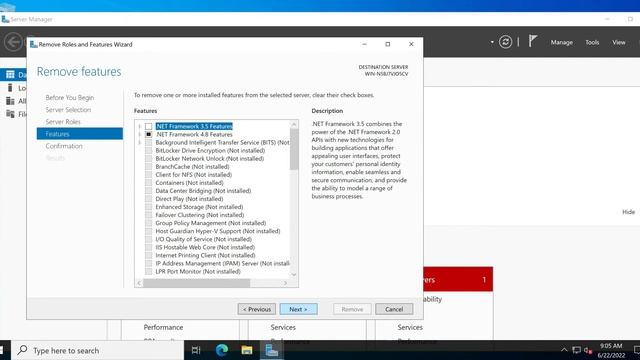This screenshot has height=360, width=640.
Task: Click the horizontal scrollbar thumb in features list
Action: point(196,283)
